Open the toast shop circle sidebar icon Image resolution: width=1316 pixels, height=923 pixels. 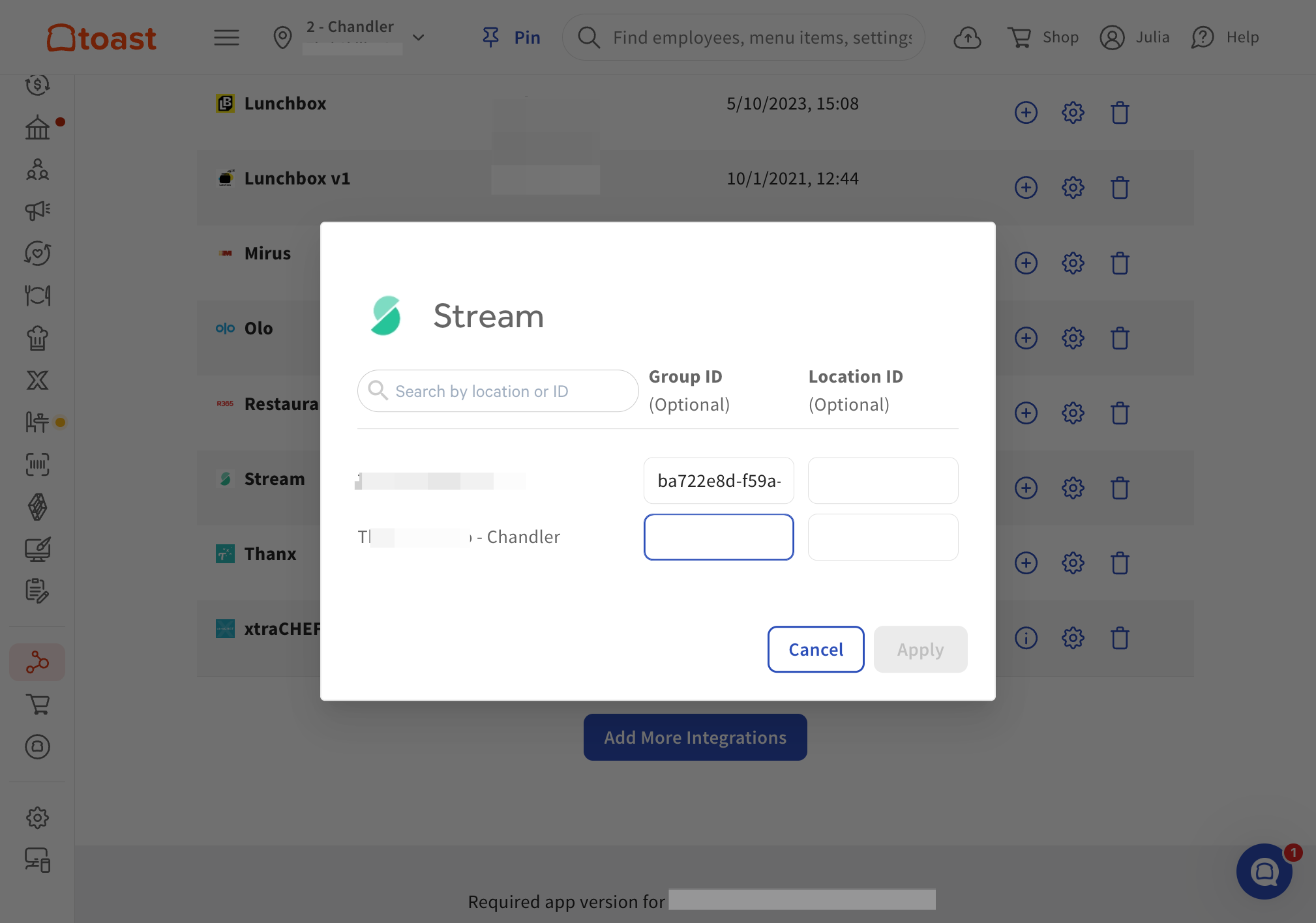point(38,746)
